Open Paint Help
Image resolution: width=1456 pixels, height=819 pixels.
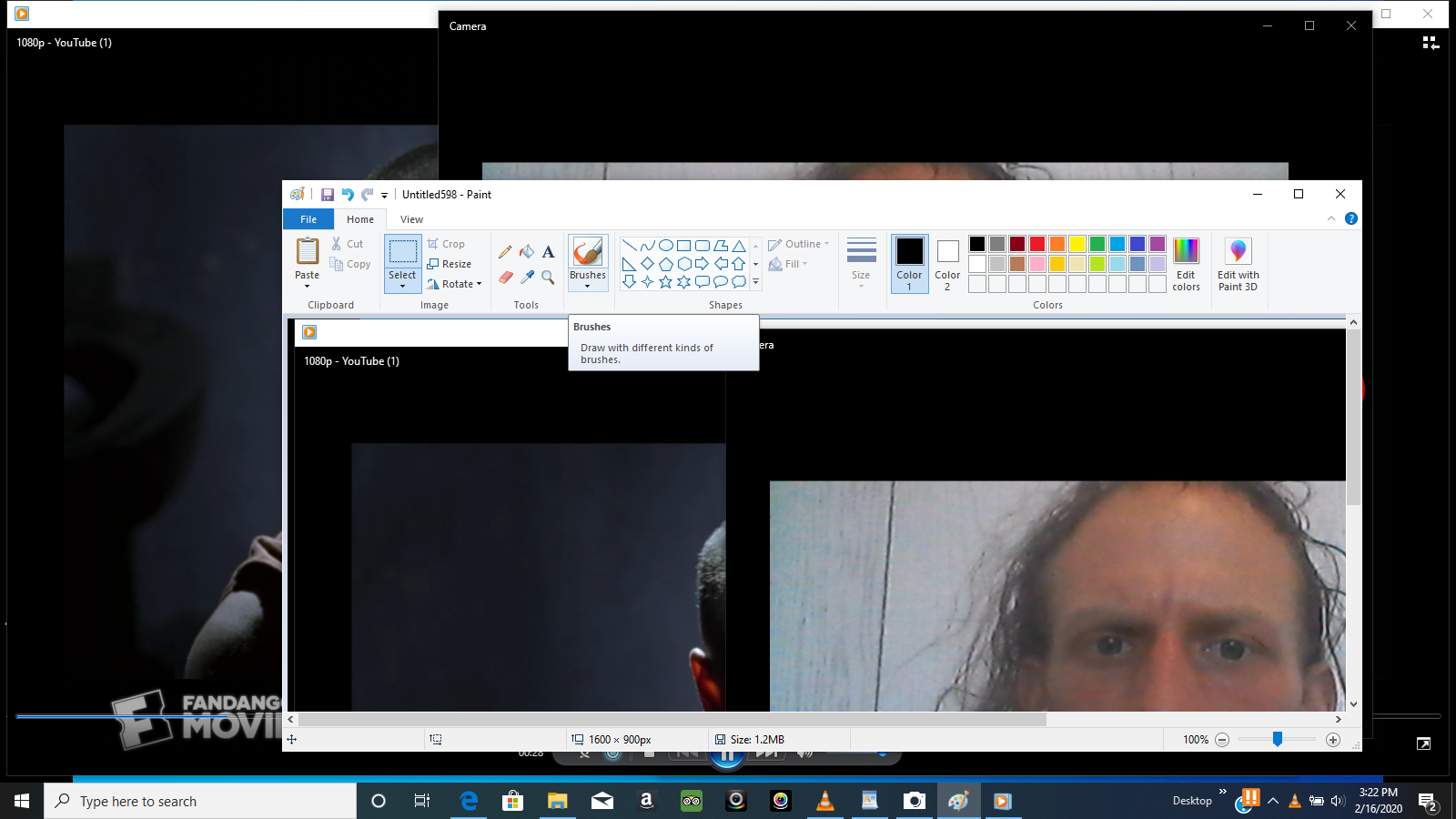pos(1351,218)
